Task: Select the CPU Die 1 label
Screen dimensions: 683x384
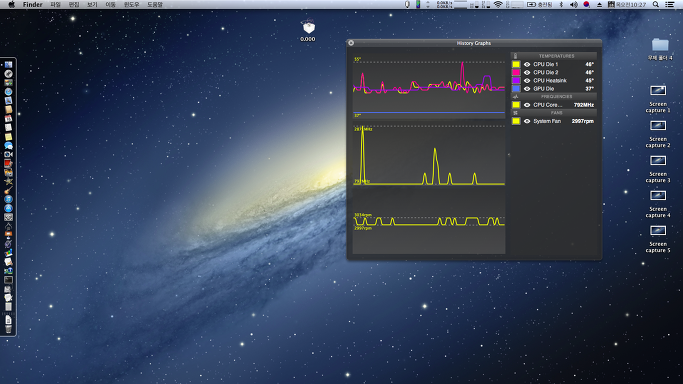Action: click(545, 64)
